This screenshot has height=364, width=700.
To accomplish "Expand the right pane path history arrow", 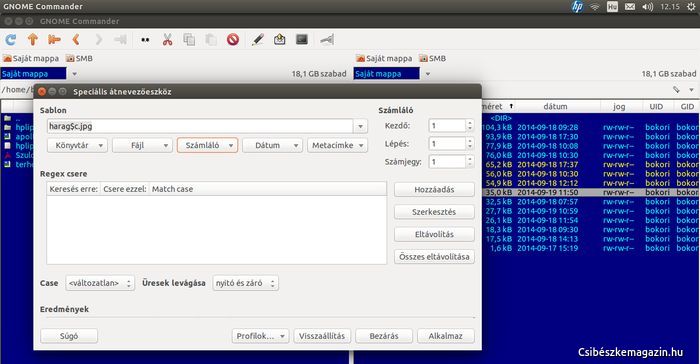I will 692,90.
